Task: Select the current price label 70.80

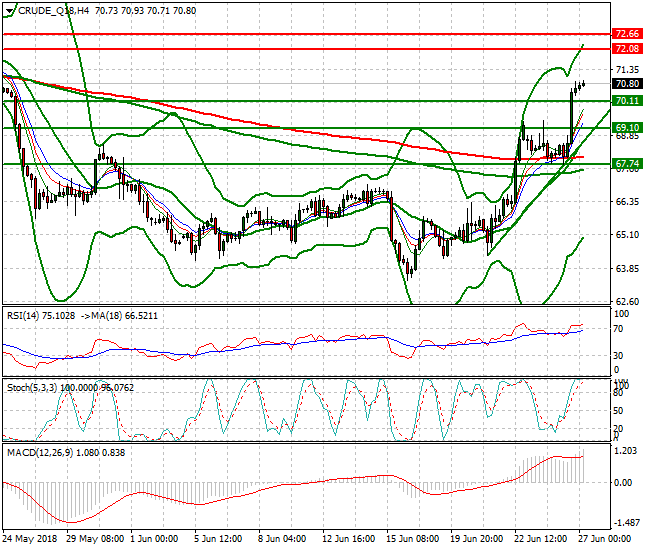Action: 627,84
